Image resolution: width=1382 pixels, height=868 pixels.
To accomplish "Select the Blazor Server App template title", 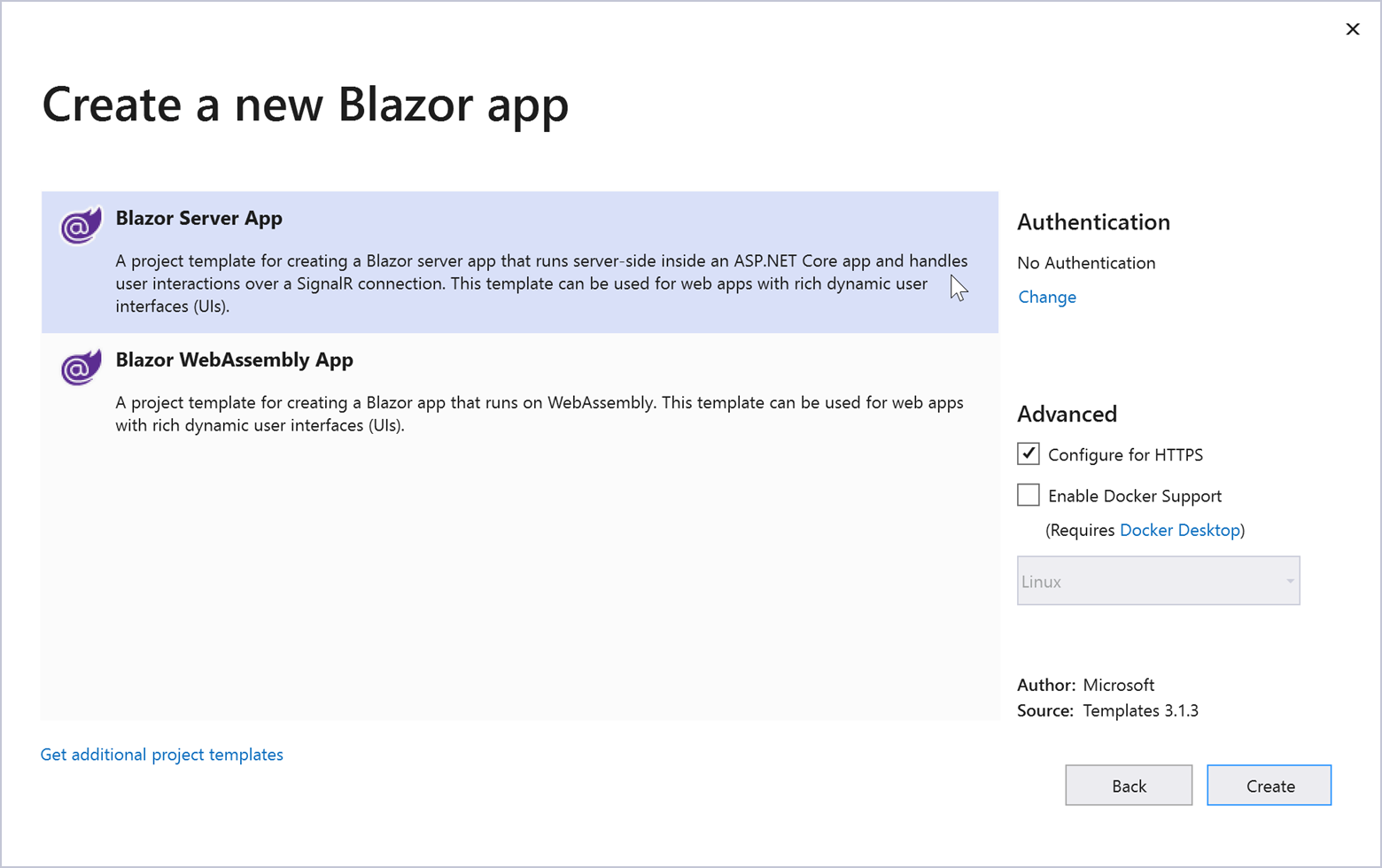I will (199, 218).
